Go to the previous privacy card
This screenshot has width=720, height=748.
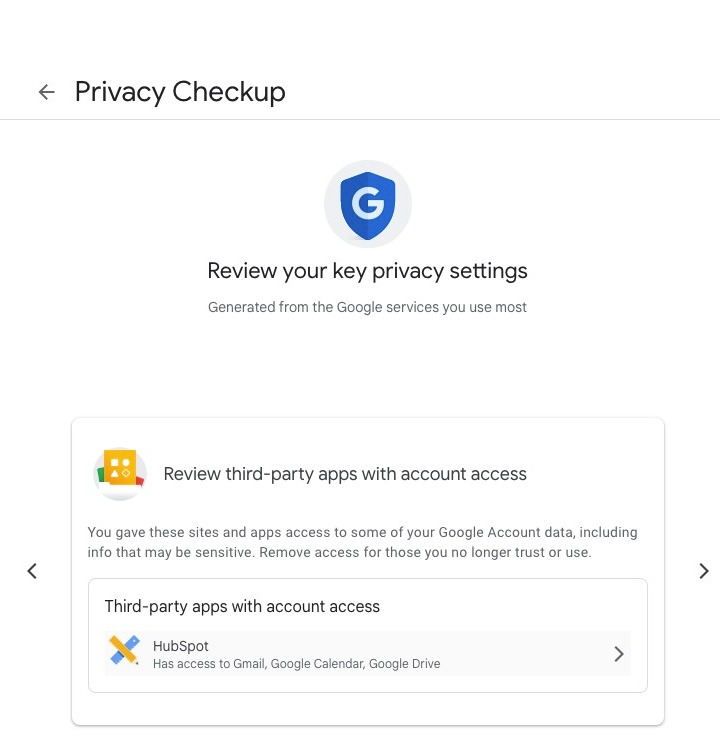point(32,571)
